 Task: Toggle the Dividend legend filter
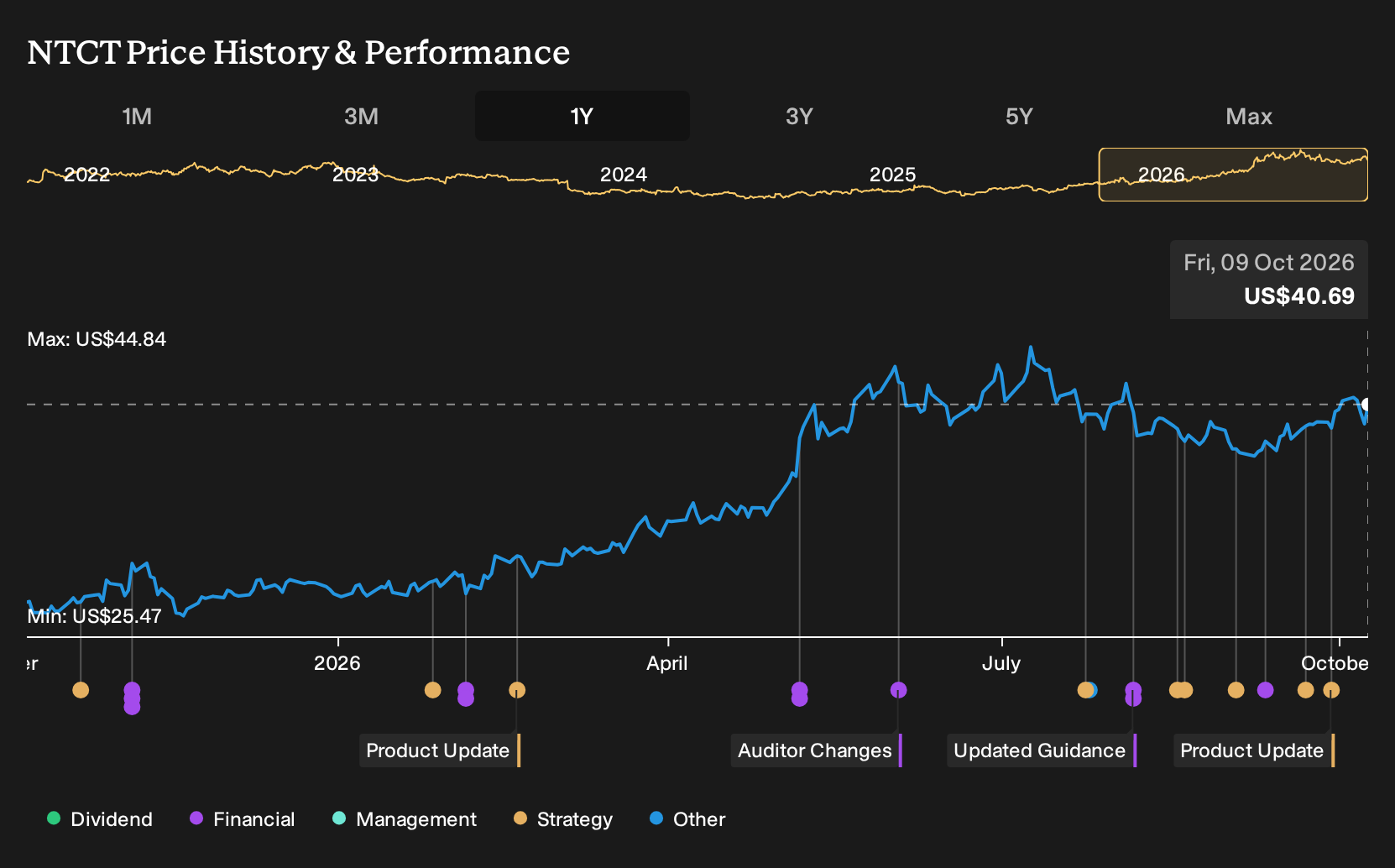pos(100,819)
